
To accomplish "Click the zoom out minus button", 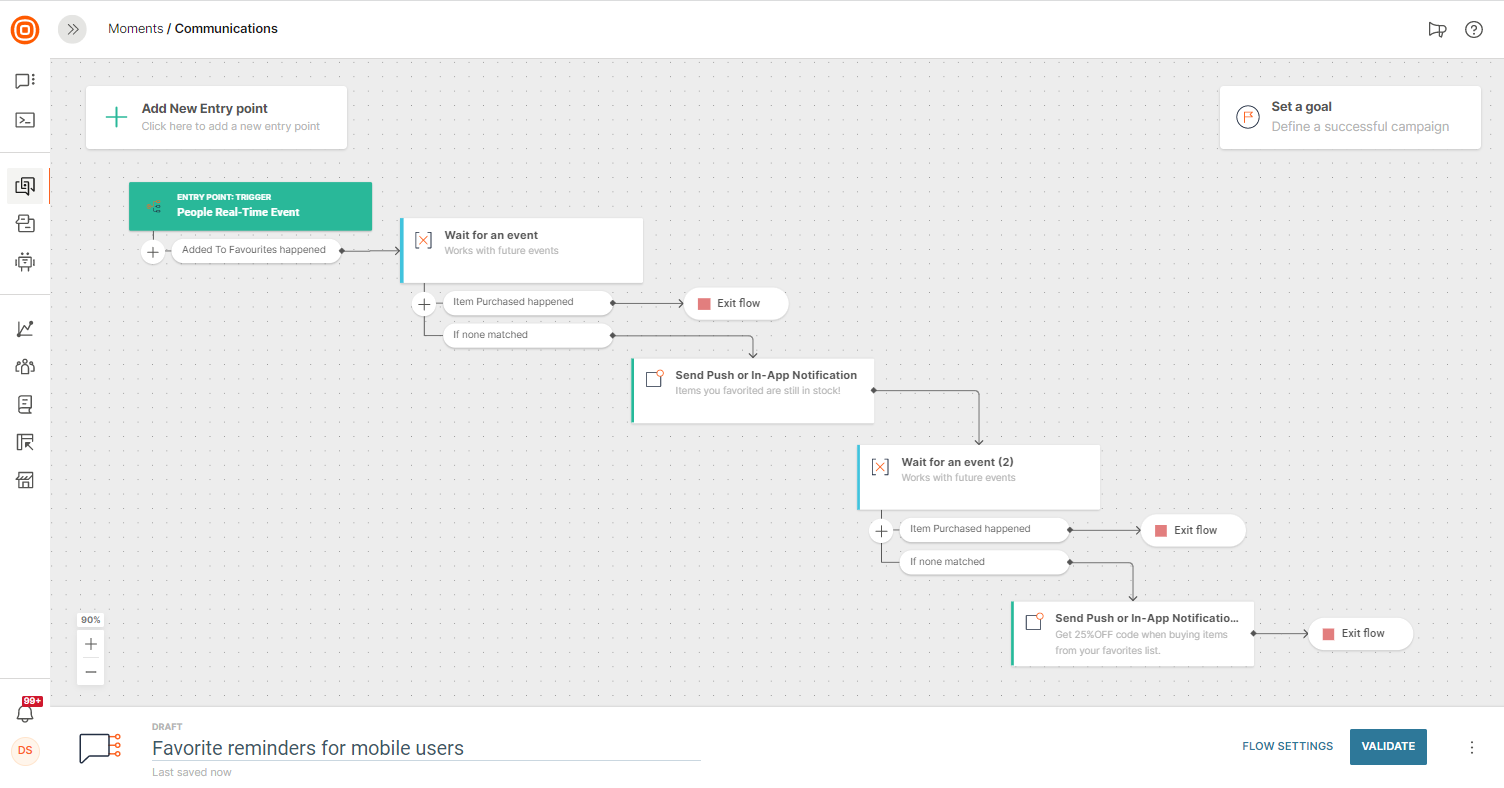I will [x=91, y=672].
